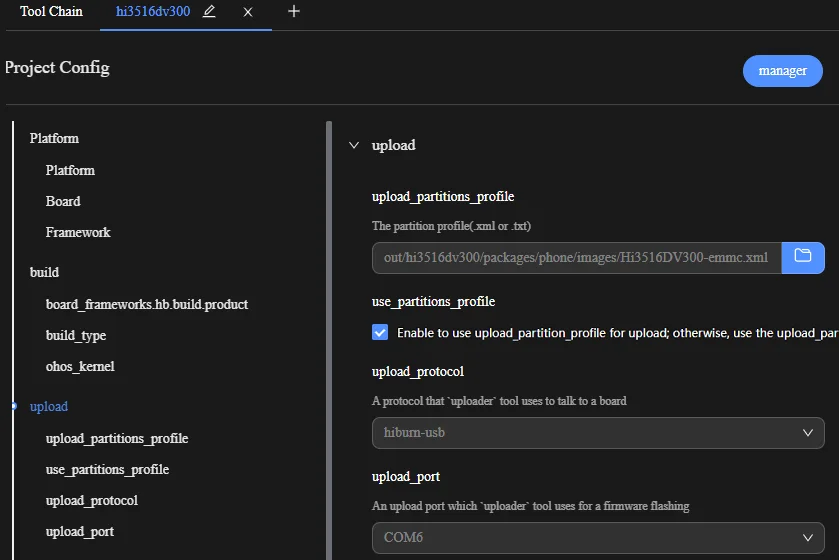839x560 pixels.
Task: Jump to upload_protocol in sidebar
Action: click(x=92, y=501)
